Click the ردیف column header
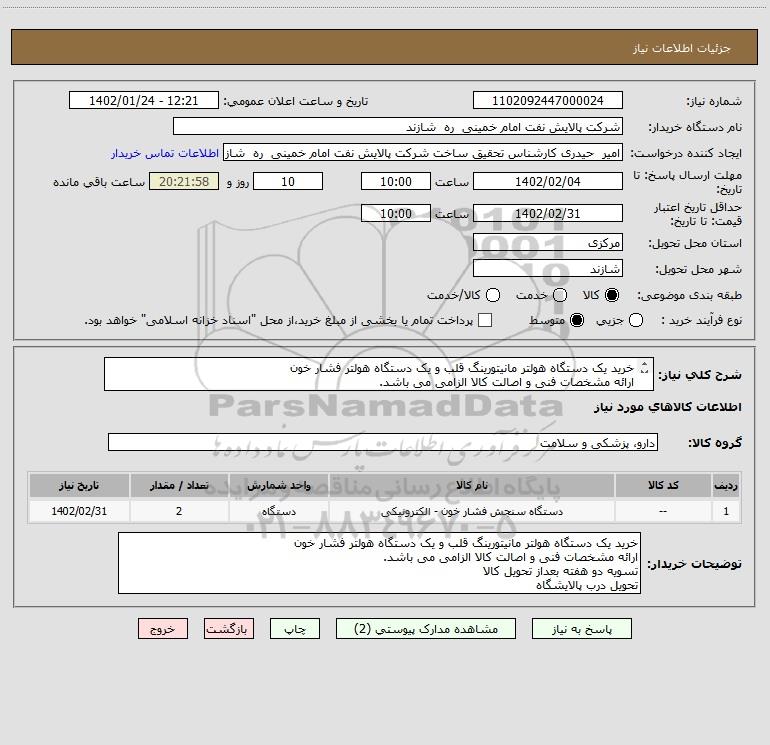The width and height of the screenshot is (770, 745). tap(726, 485)
